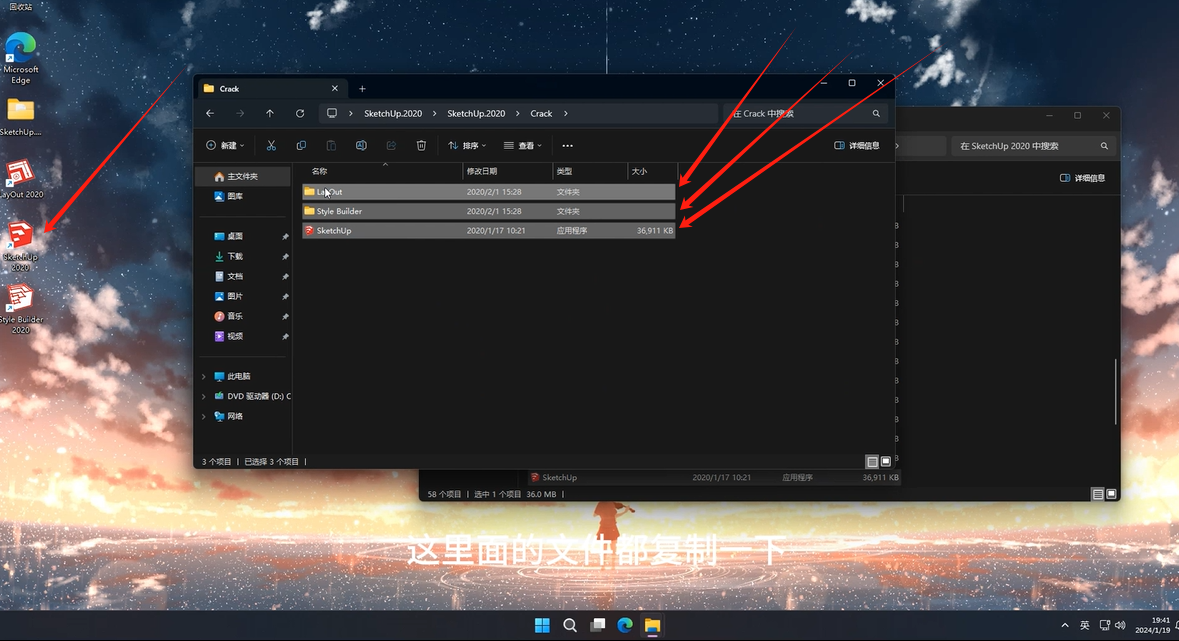
Task: Open Task View on taskbar
Action: [x=598, y=625]
